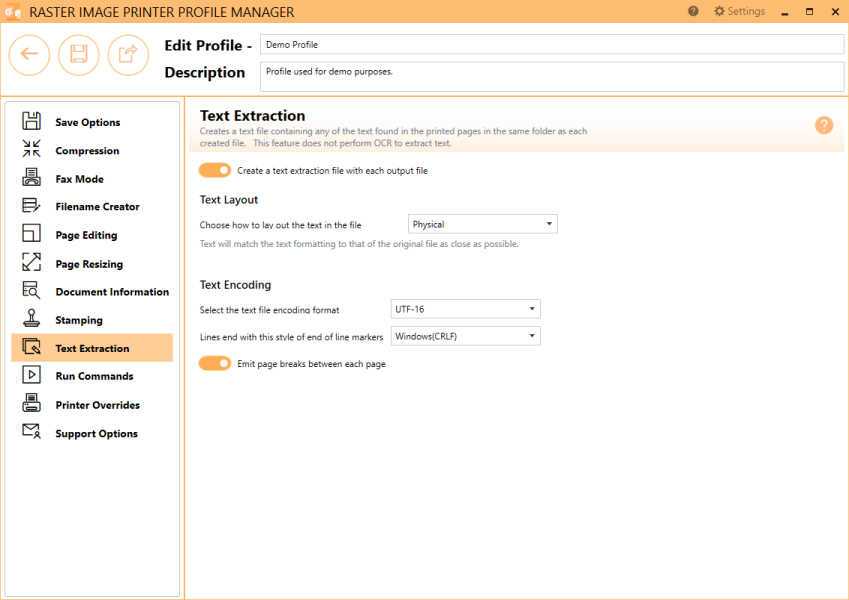Click the Compression arrows icon
The image size is (849, 600).
31,148
